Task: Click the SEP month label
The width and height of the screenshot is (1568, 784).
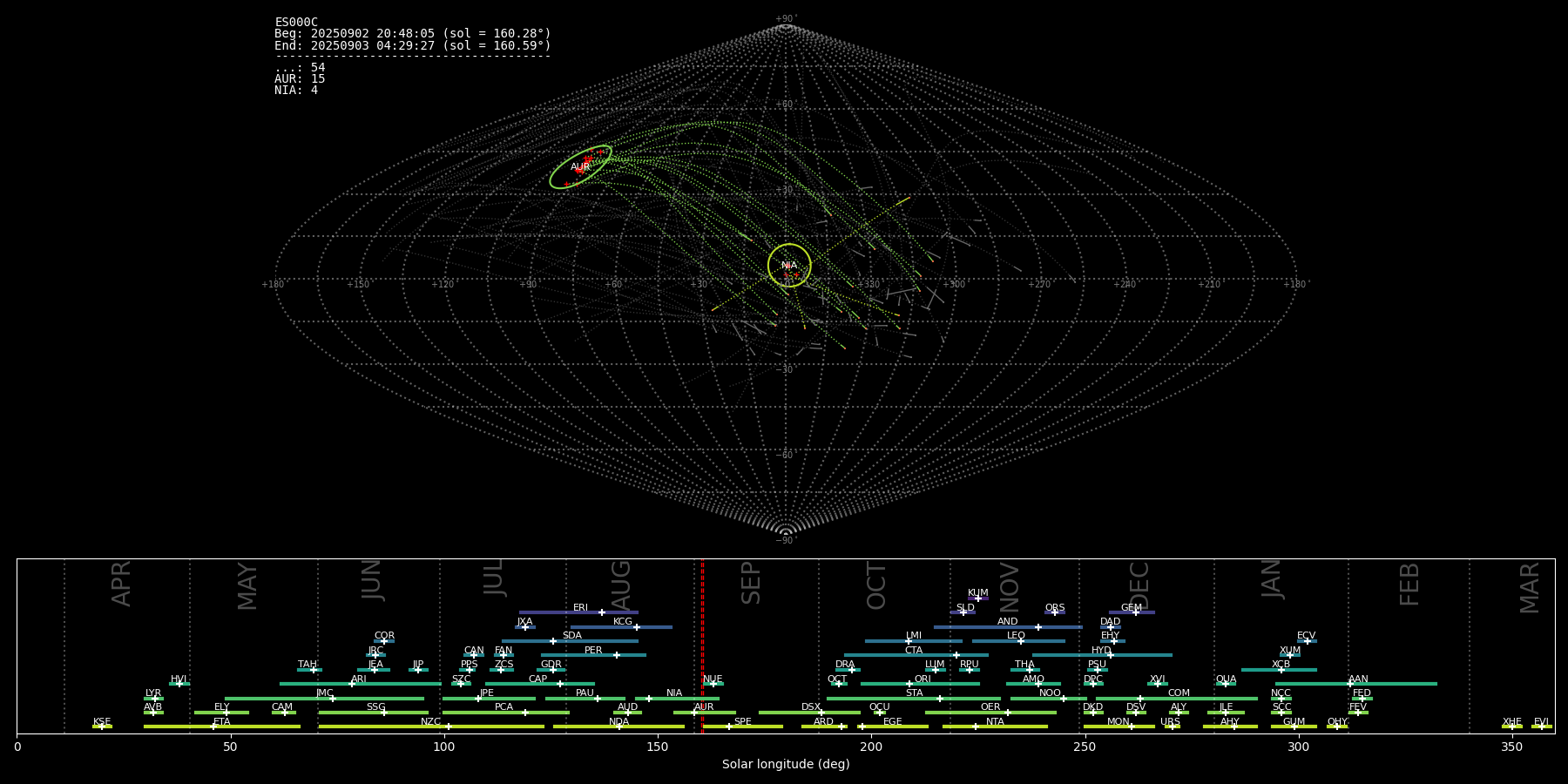Action: click(751, 583)
